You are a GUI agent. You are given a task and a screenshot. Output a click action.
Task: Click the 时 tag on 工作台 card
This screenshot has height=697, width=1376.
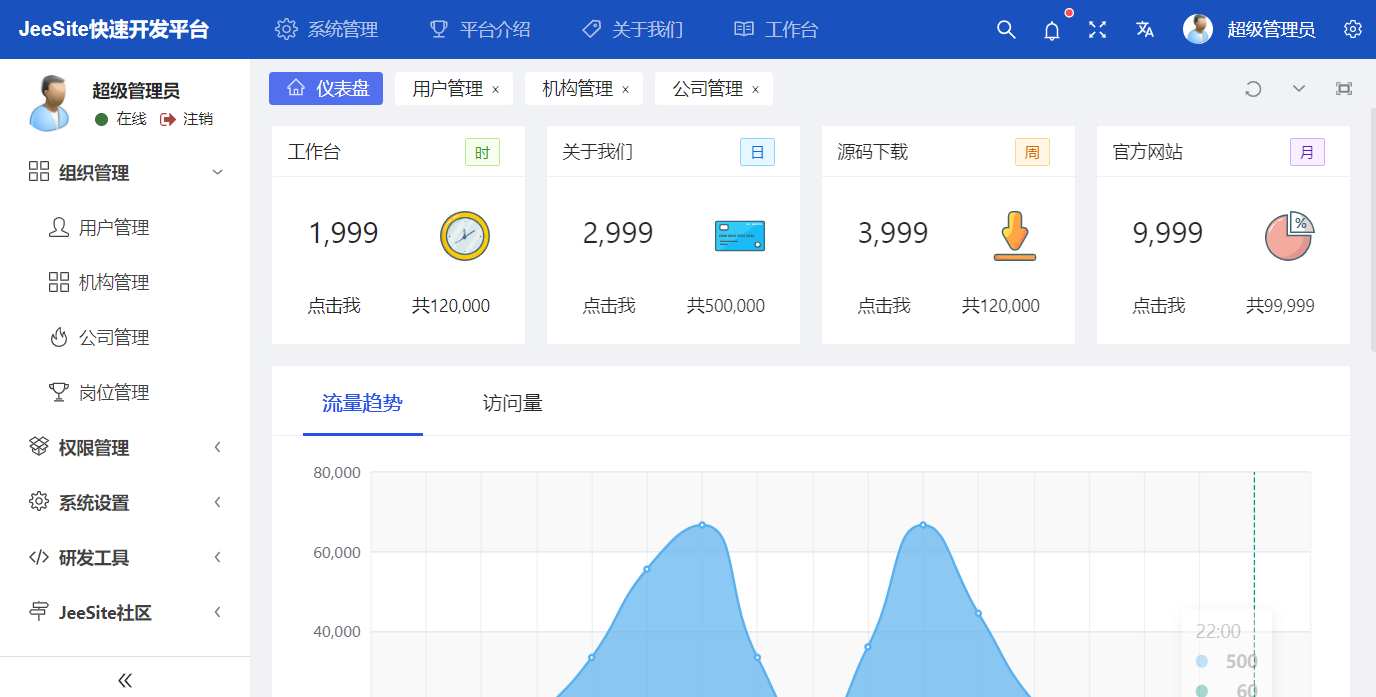click(x=482, y=153)
